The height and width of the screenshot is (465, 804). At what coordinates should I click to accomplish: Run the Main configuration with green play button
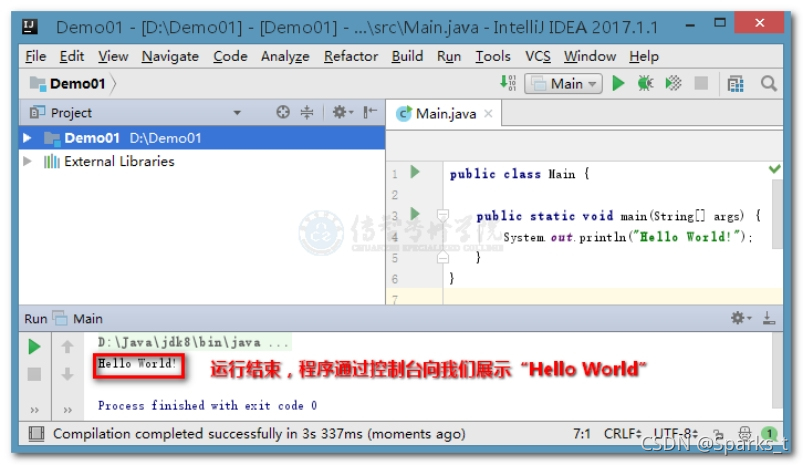click(x=618, y=83)
